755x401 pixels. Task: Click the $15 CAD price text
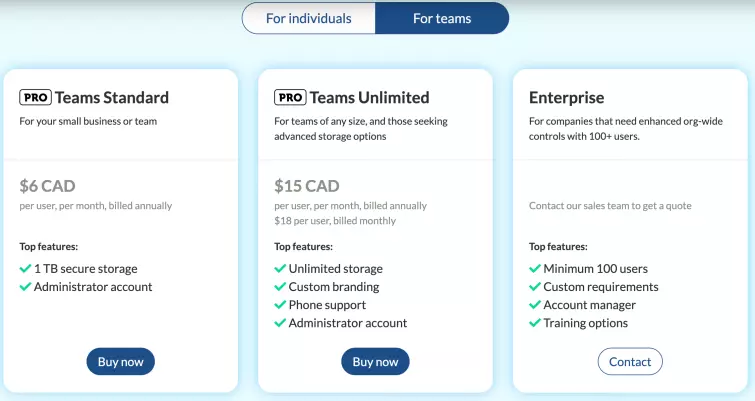pos(307,185)
